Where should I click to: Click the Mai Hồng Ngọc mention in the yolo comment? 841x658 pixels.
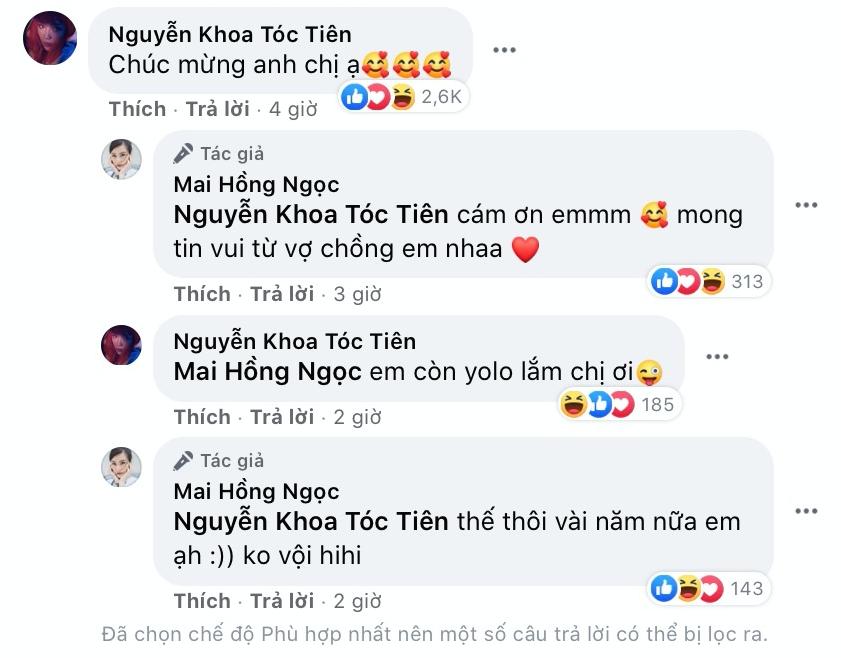tap(266, 373)
